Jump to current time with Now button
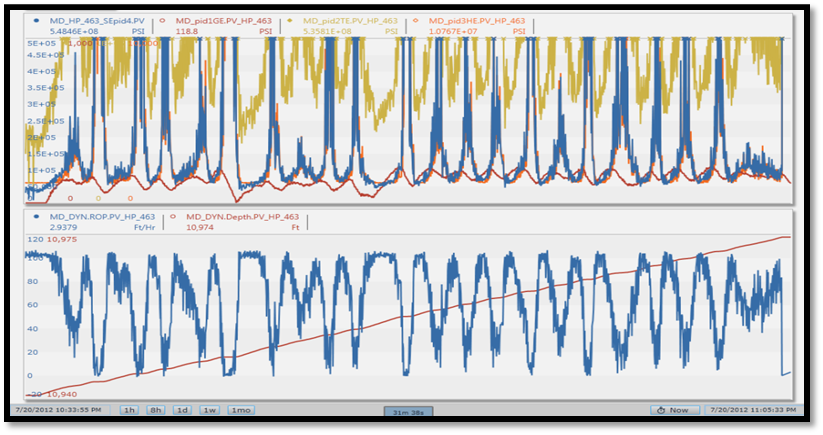The width and height of the screenshot is (823, 435). 672,410
